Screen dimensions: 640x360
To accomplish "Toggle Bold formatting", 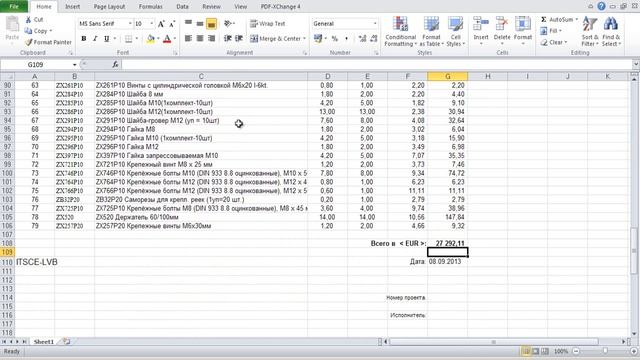I will [x=84, y=38].
